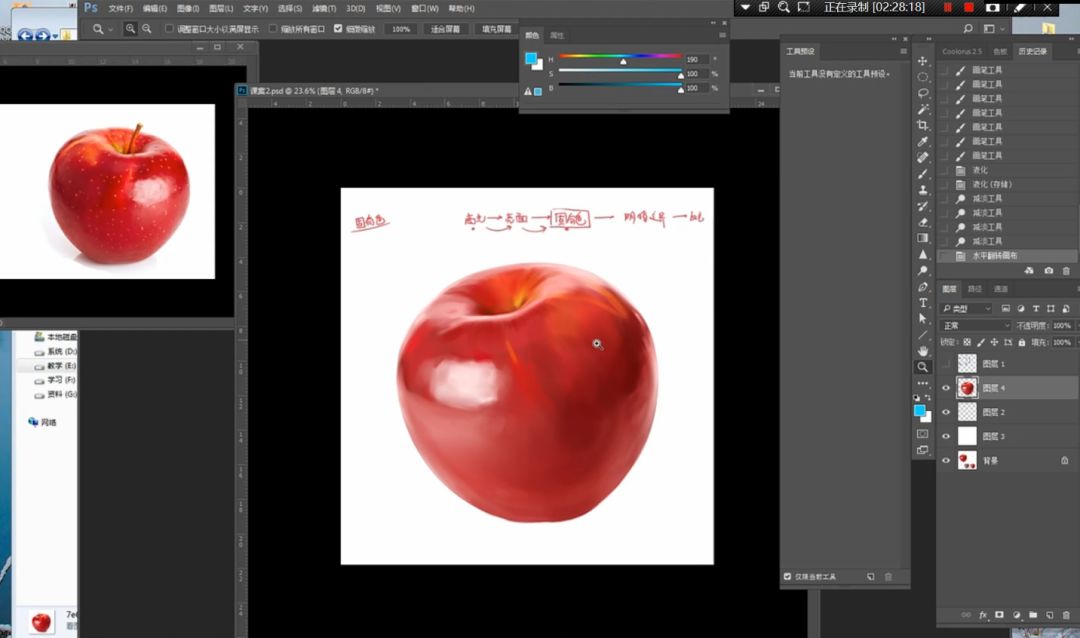Screen dimensions: 1080x638
Task: Click the hue (H) color slider
Action: pos(620,56)
